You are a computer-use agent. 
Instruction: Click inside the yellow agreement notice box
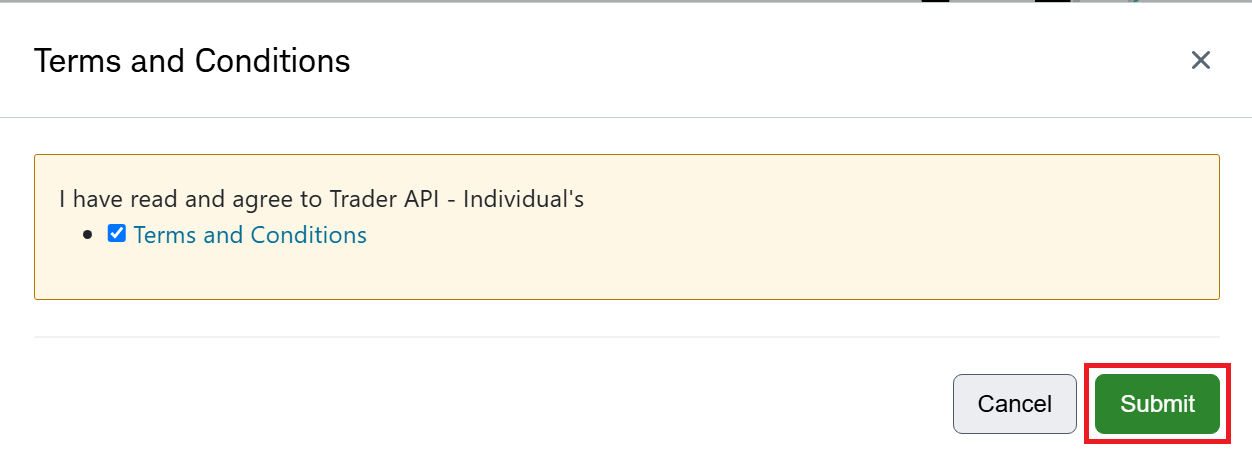627,227
